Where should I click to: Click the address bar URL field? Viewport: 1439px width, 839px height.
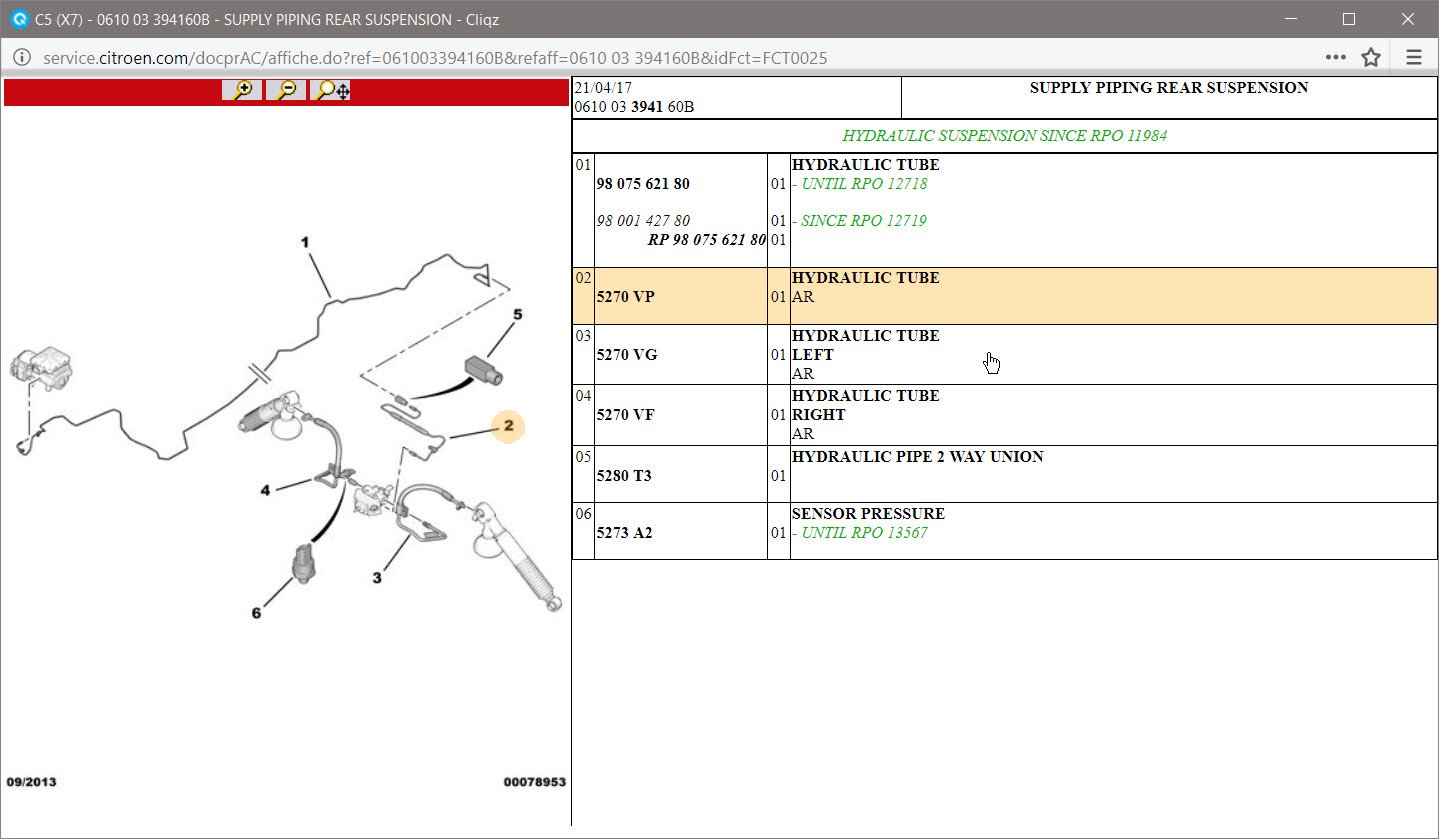435,58
